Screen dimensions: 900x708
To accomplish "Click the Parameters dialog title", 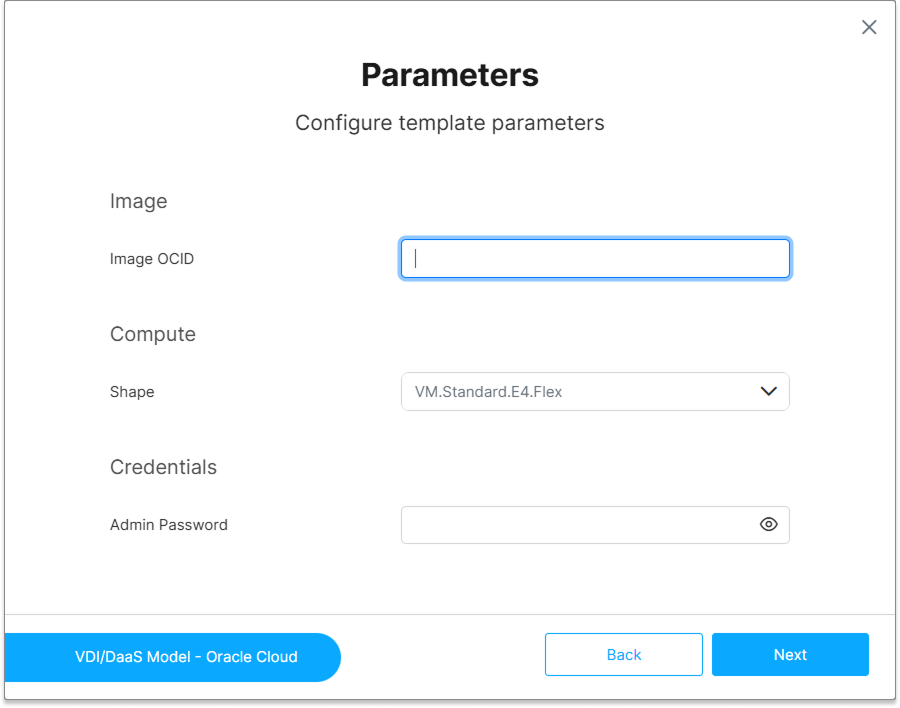I will coord(450,75).
